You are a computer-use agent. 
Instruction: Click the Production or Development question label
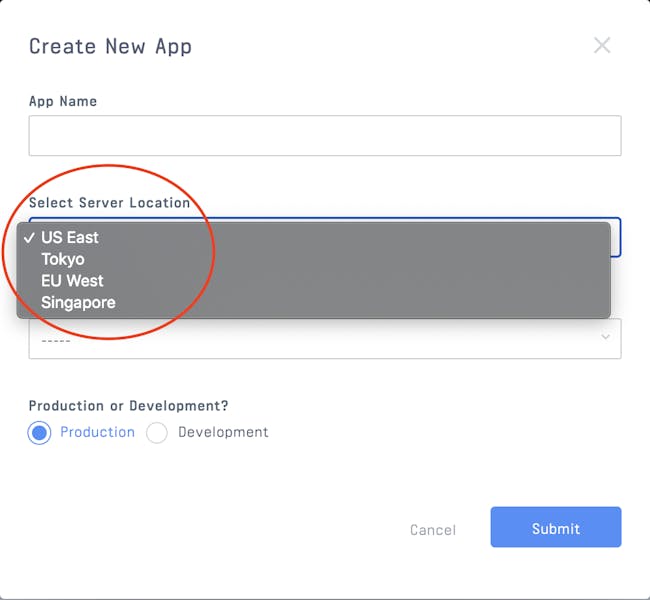click(129, 406)
